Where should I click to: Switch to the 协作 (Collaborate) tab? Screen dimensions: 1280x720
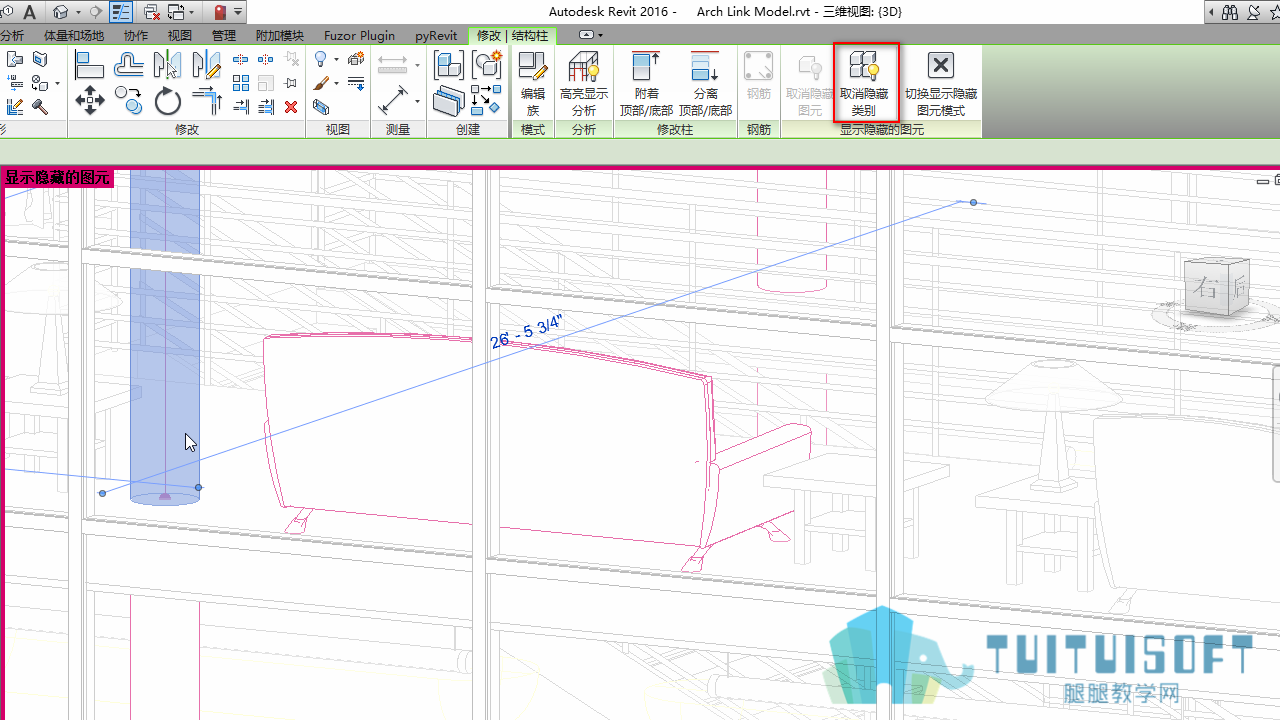click(x=136, y=35)
